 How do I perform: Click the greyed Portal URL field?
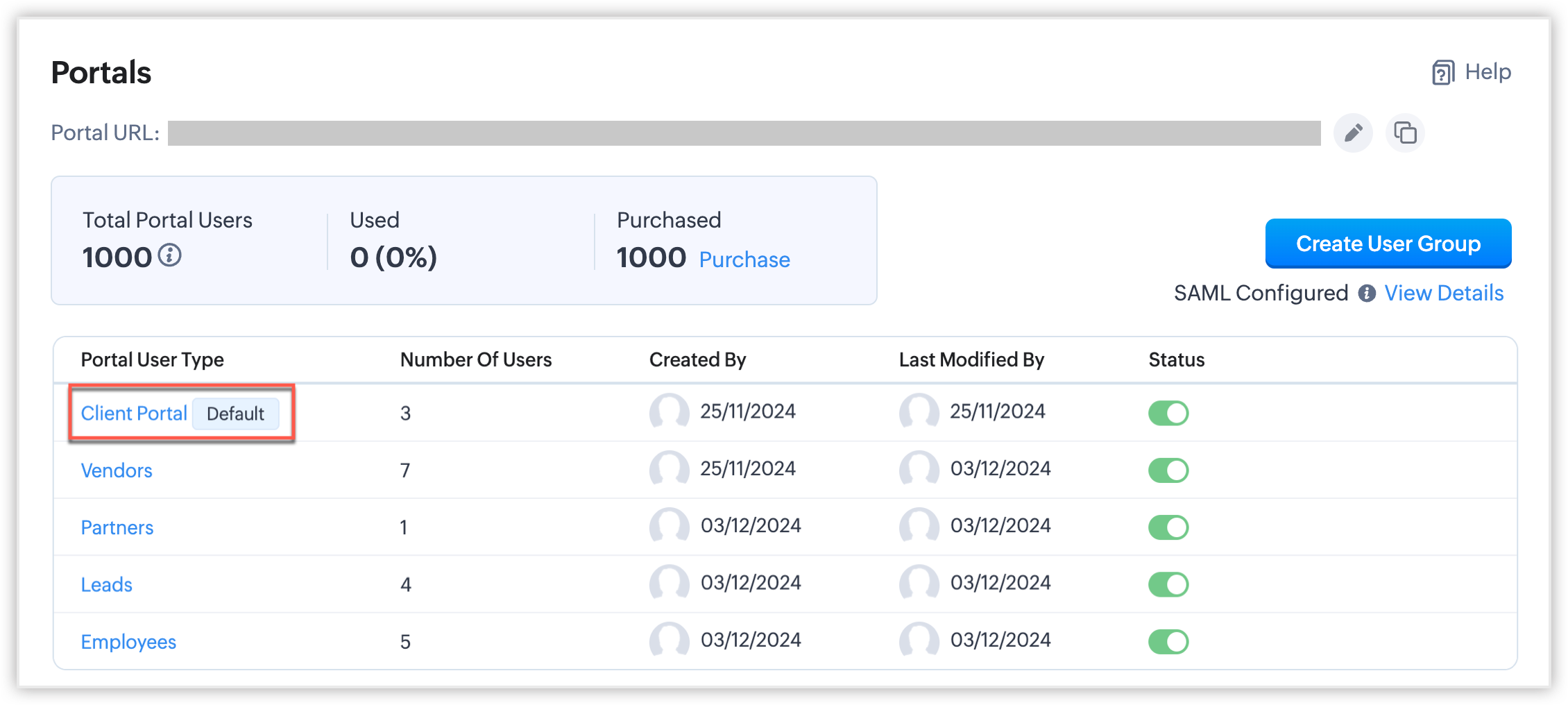(x=744, y=133)
